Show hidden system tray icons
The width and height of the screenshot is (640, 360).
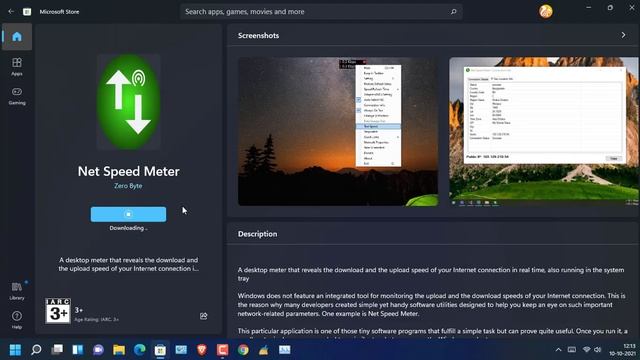pyautogui.click(x=558, y=350)
